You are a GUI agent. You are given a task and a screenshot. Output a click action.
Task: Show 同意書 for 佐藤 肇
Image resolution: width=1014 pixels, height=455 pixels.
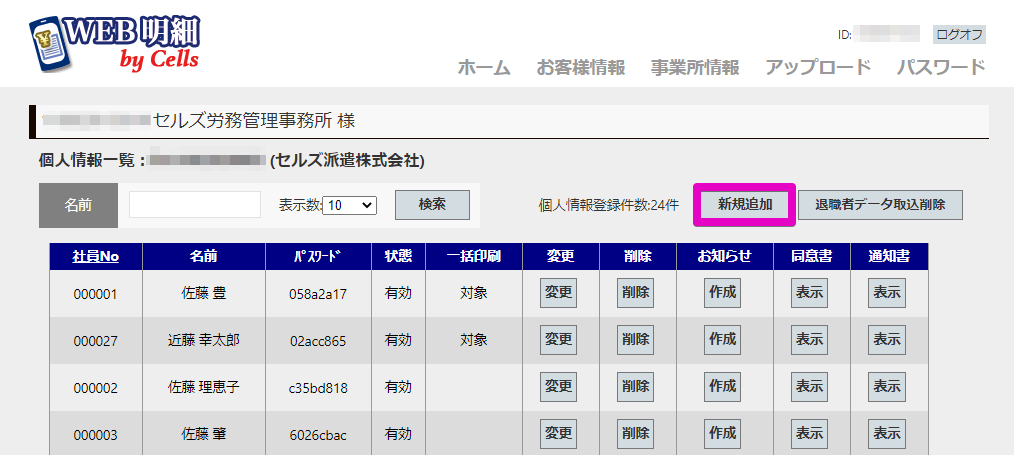[x=810, y=434]
